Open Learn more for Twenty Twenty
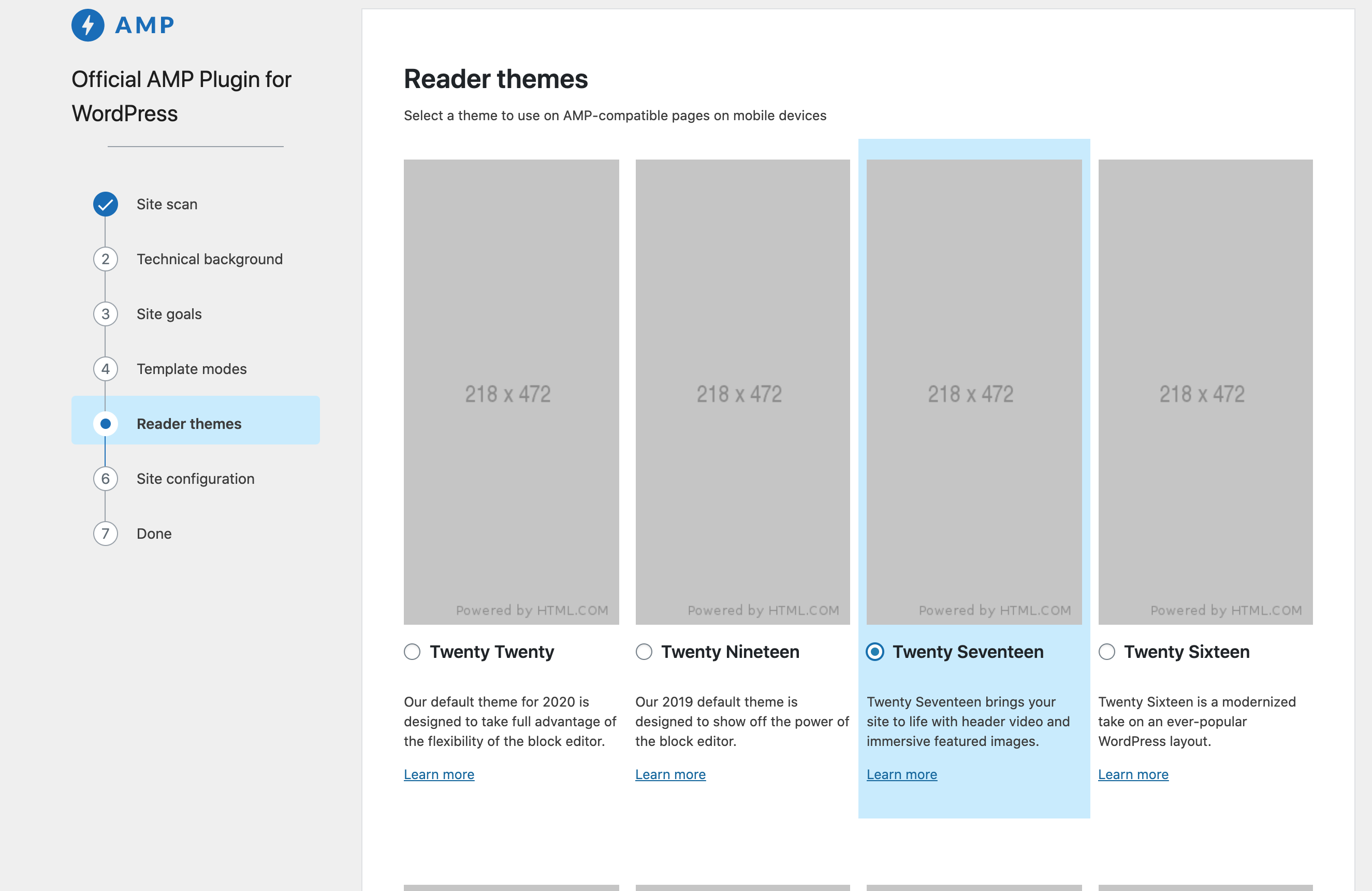 point(439,774)
